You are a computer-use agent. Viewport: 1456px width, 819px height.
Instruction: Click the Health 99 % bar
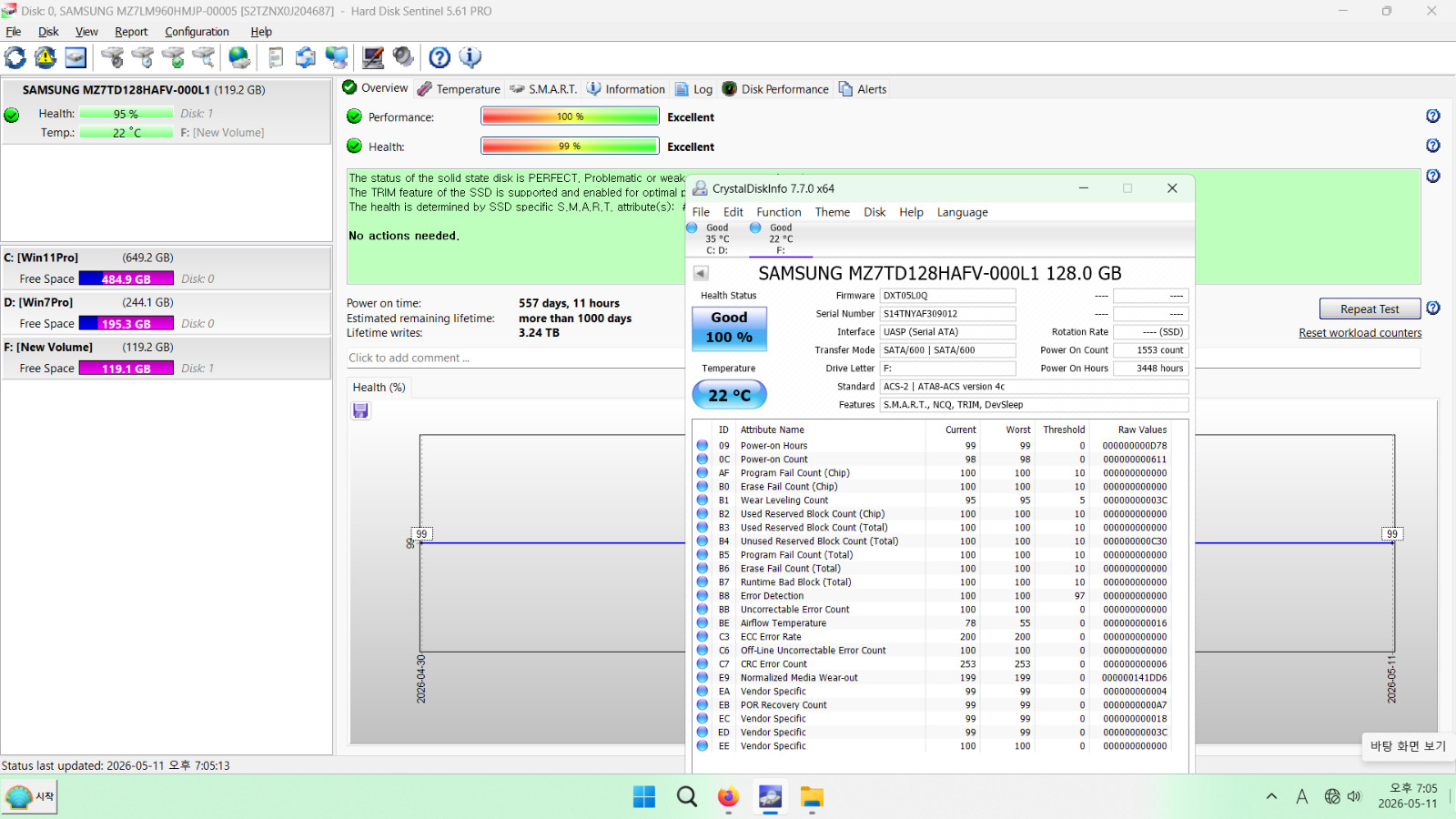click(571, 147)
